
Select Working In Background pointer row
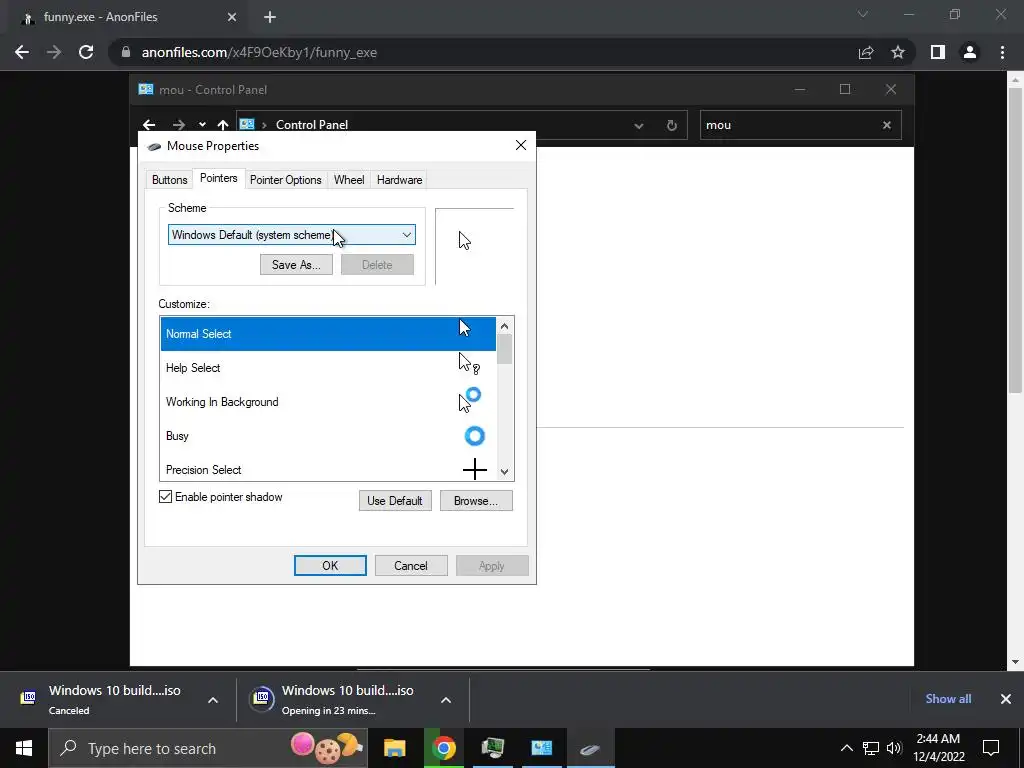[x=328, y=402]
